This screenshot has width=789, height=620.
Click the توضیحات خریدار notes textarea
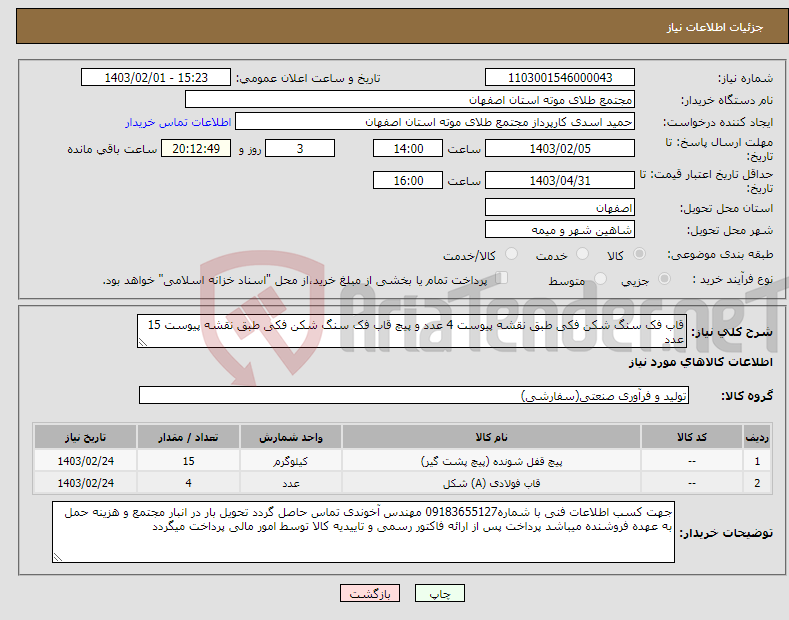coord(363,532)
